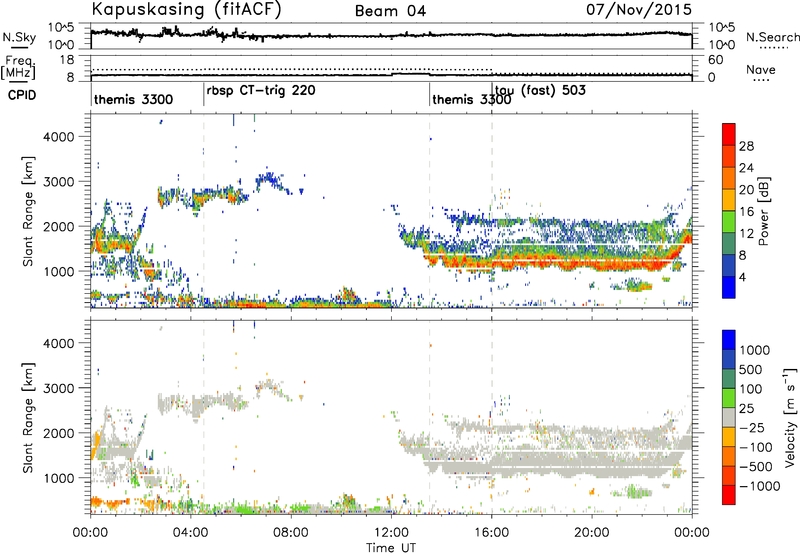Select the Beam 04 label
800x554 pixels.
(390, 11)
